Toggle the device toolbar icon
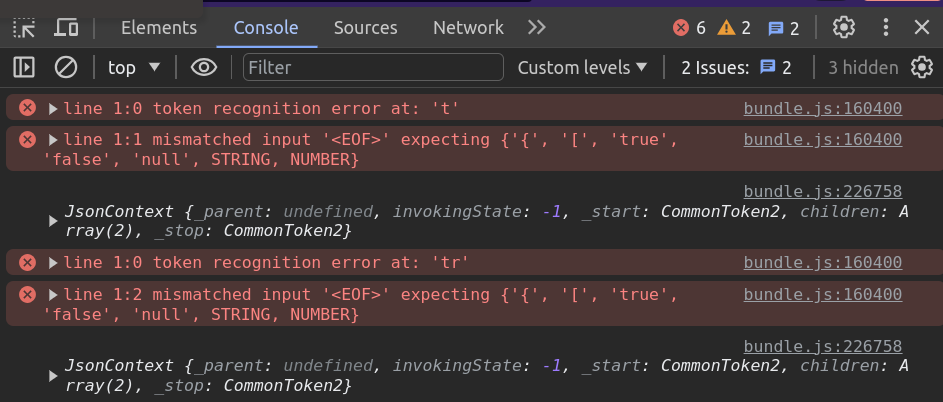The width and height of the screenshot is (943, 402). [x=66, y=28]
